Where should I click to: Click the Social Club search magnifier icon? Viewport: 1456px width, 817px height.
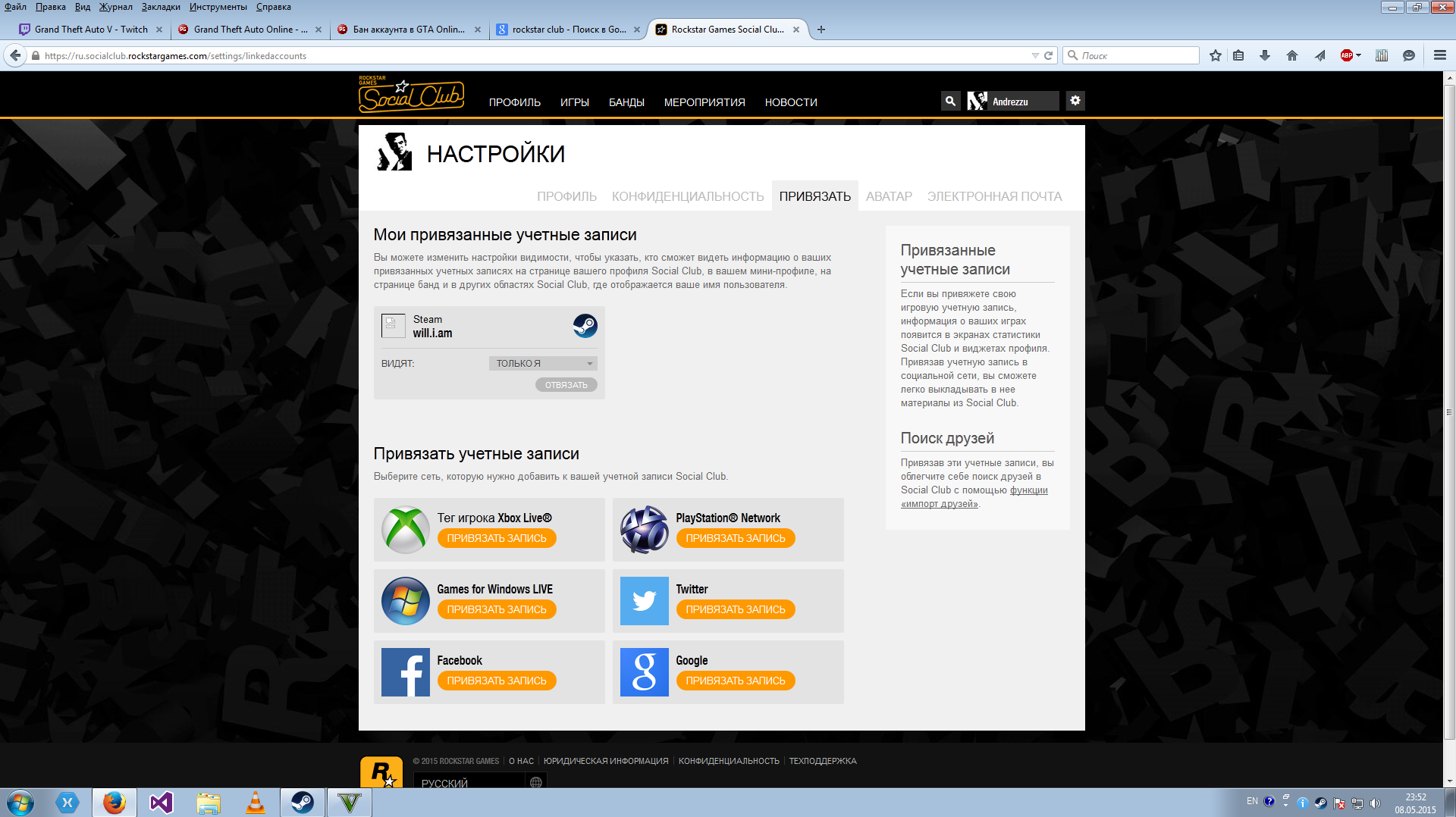pyautogui.click(x=949, y=101)
